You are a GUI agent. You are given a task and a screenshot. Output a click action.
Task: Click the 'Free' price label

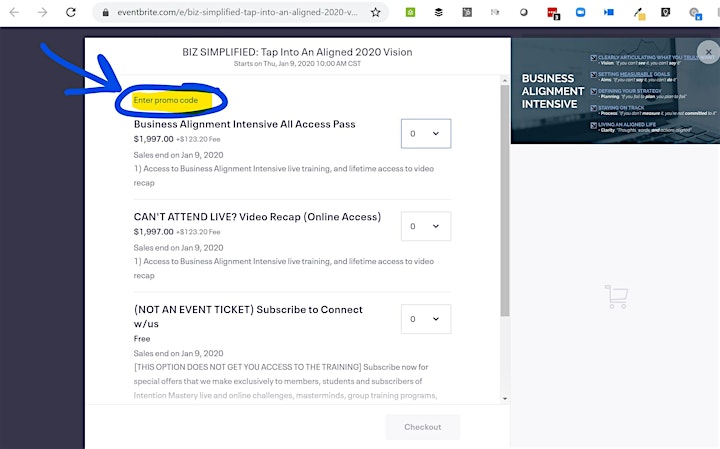click(x=142, y=339)
